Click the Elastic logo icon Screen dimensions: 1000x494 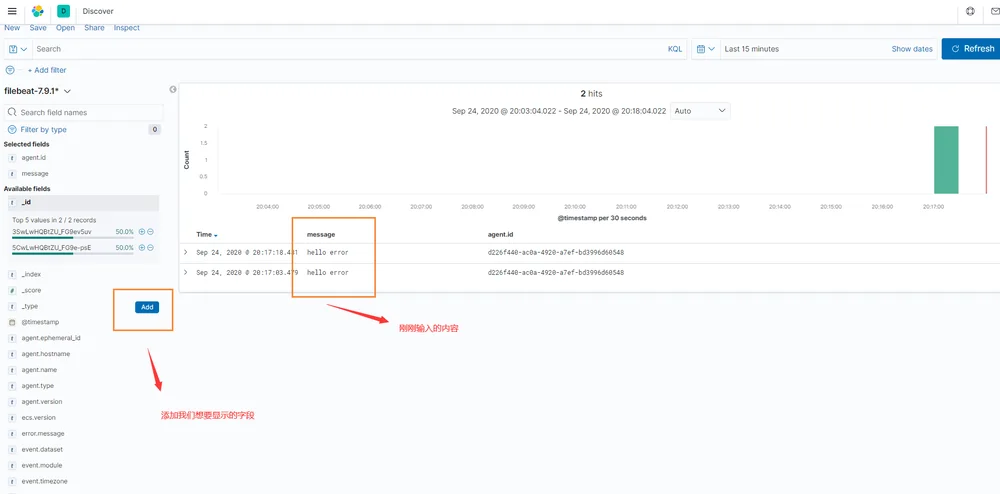point(38,11)
